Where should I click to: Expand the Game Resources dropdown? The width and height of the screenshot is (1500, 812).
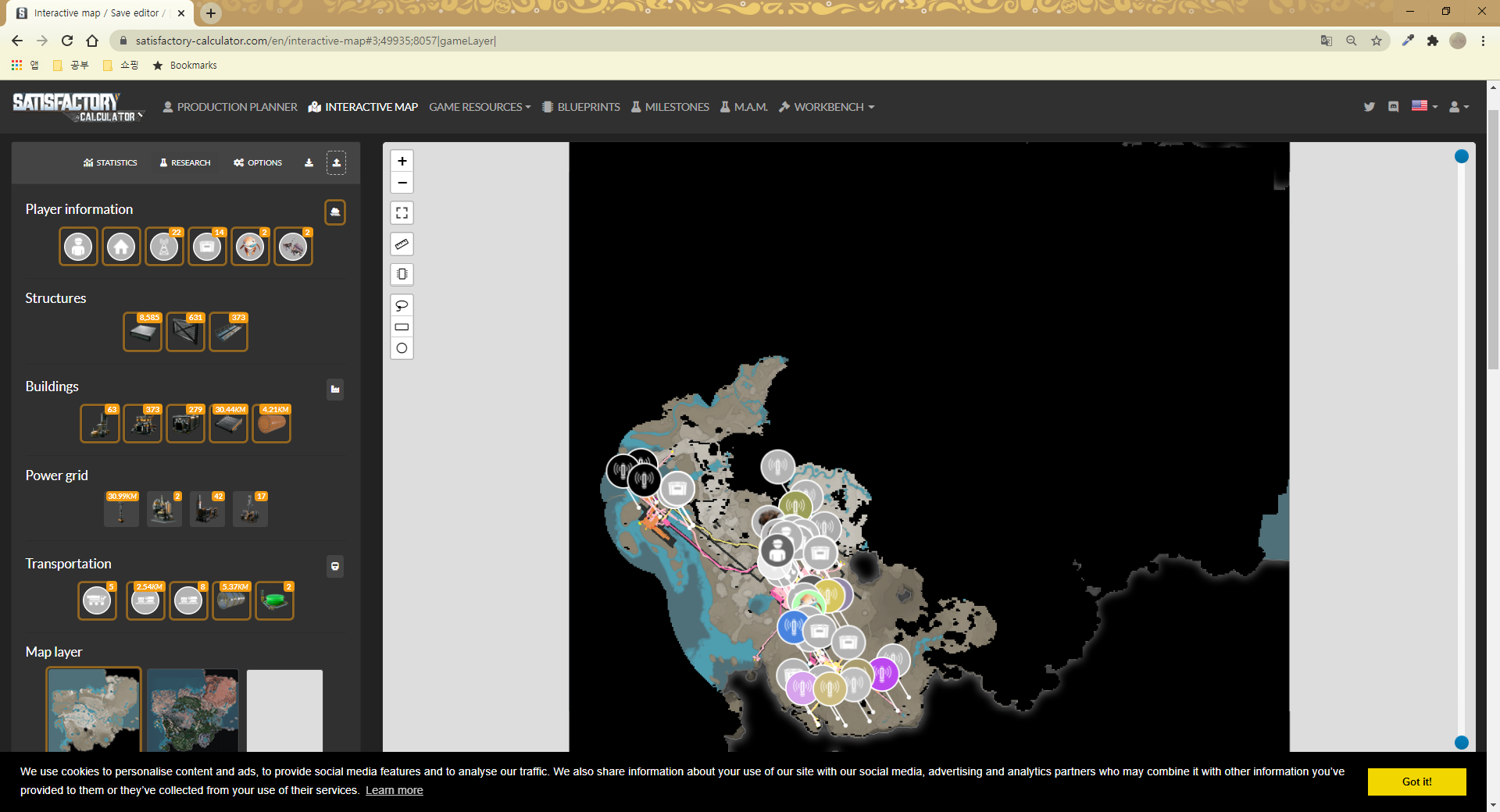(x=480, y=107)
